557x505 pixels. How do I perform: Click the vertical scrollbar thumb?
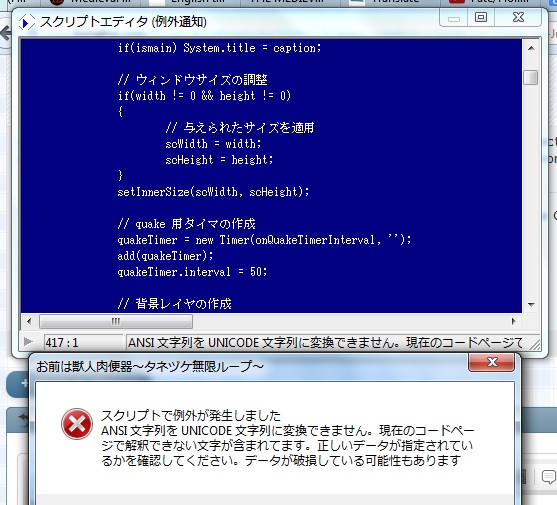coord(531,77)
